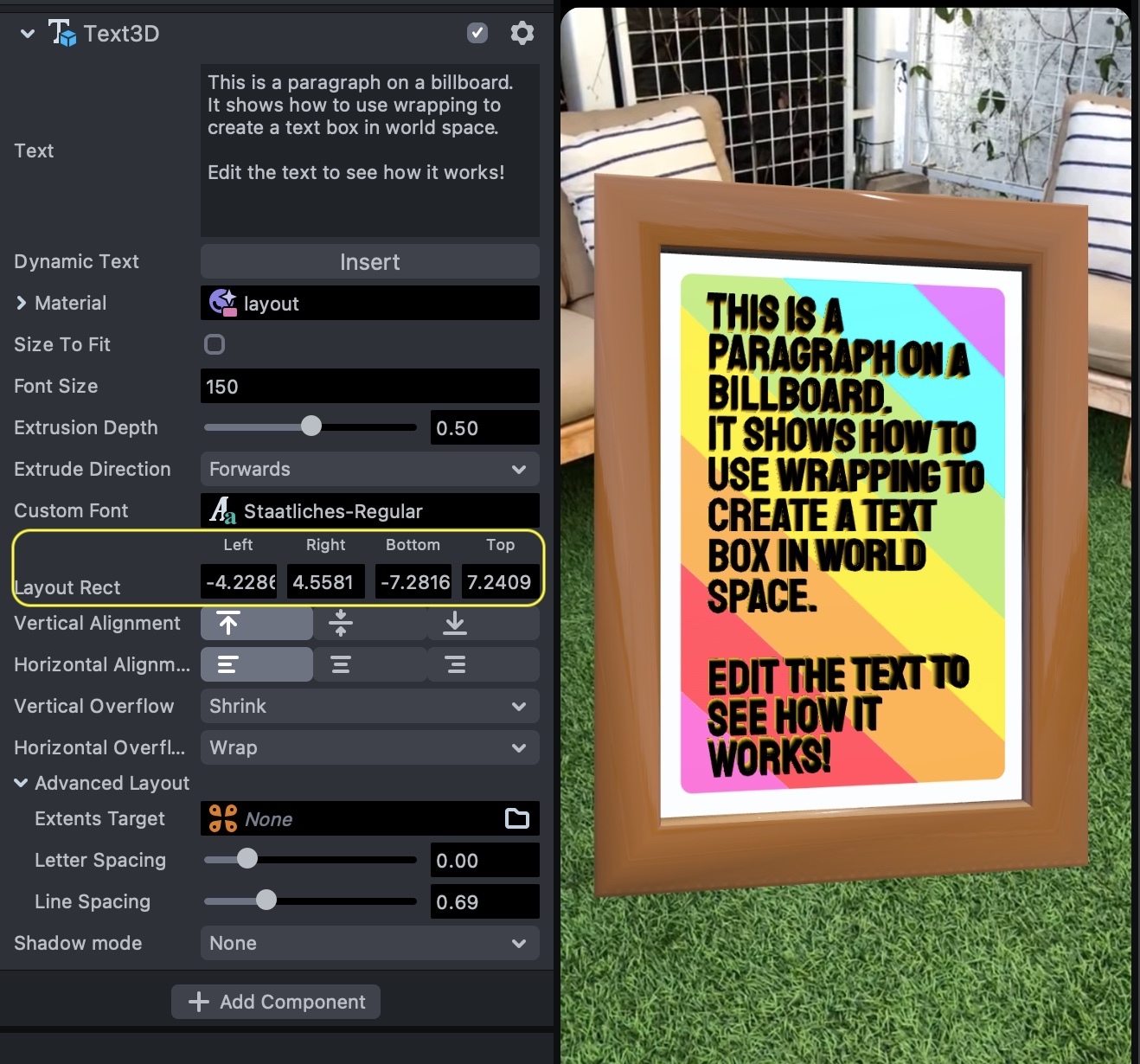Click the Add Component button
Image resolution: width=1140 pixels, height=1064 pixels.
(x=276, y=1002)
